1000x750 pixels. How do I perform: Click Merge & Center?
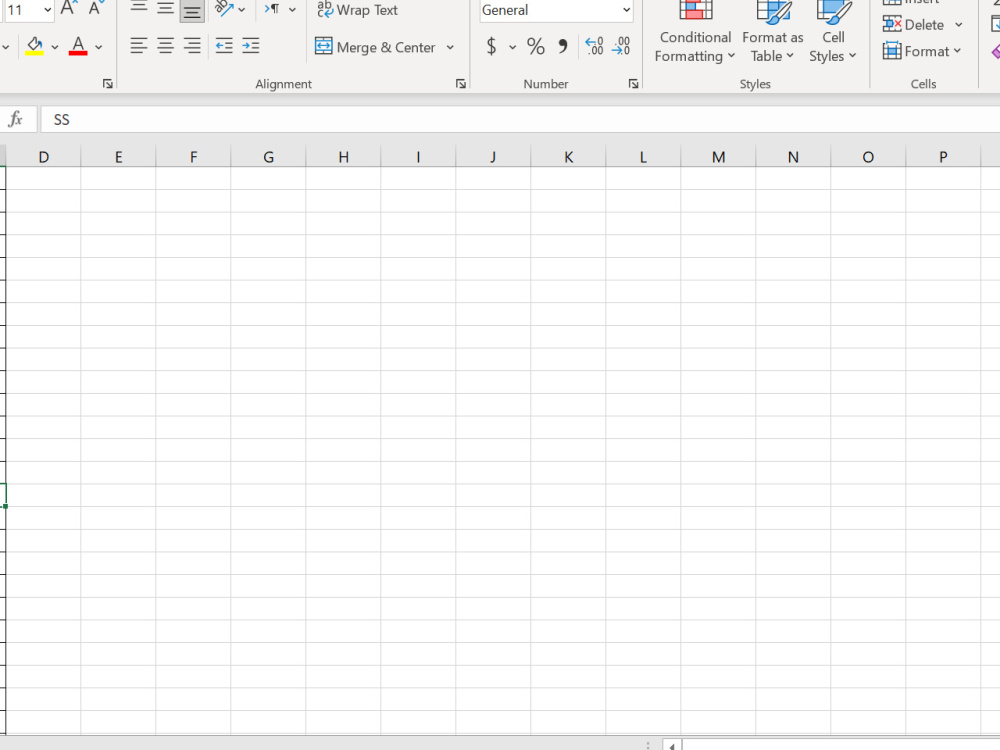[x=375, y=47]
